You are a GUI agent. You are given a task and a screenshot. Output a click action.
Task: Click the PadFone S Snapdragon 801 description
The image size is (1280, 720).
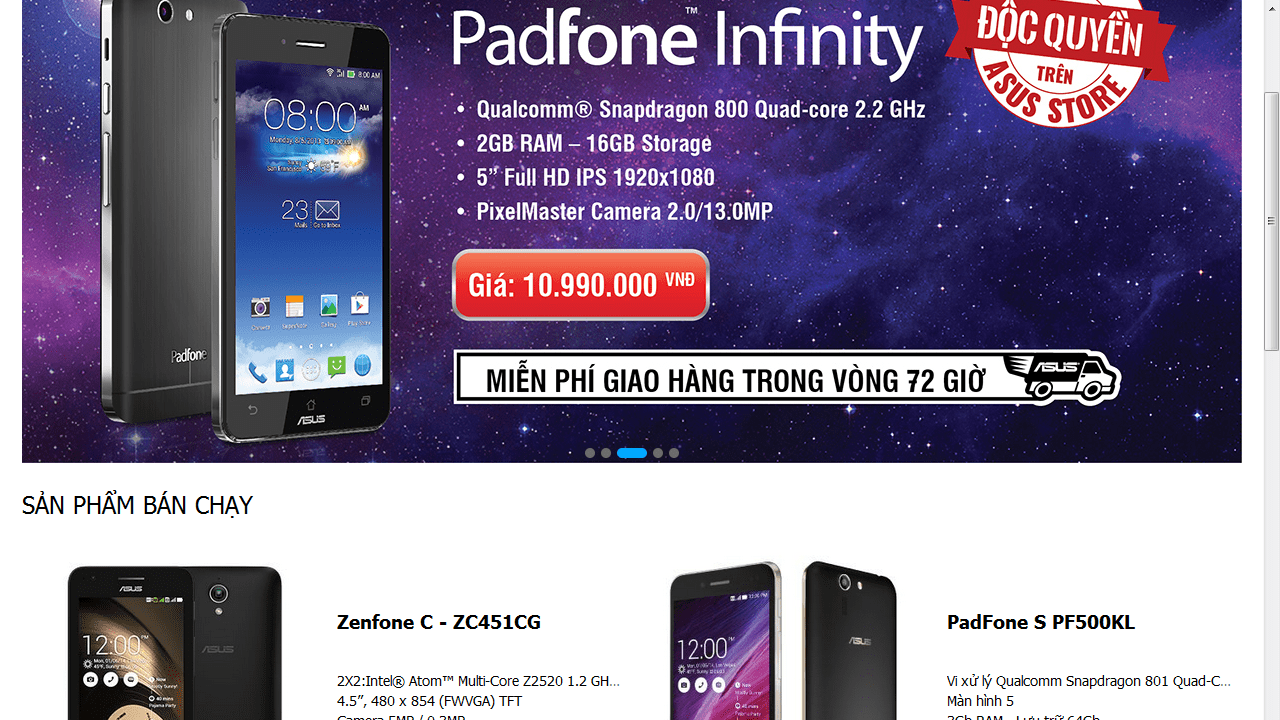point(1089,681)
